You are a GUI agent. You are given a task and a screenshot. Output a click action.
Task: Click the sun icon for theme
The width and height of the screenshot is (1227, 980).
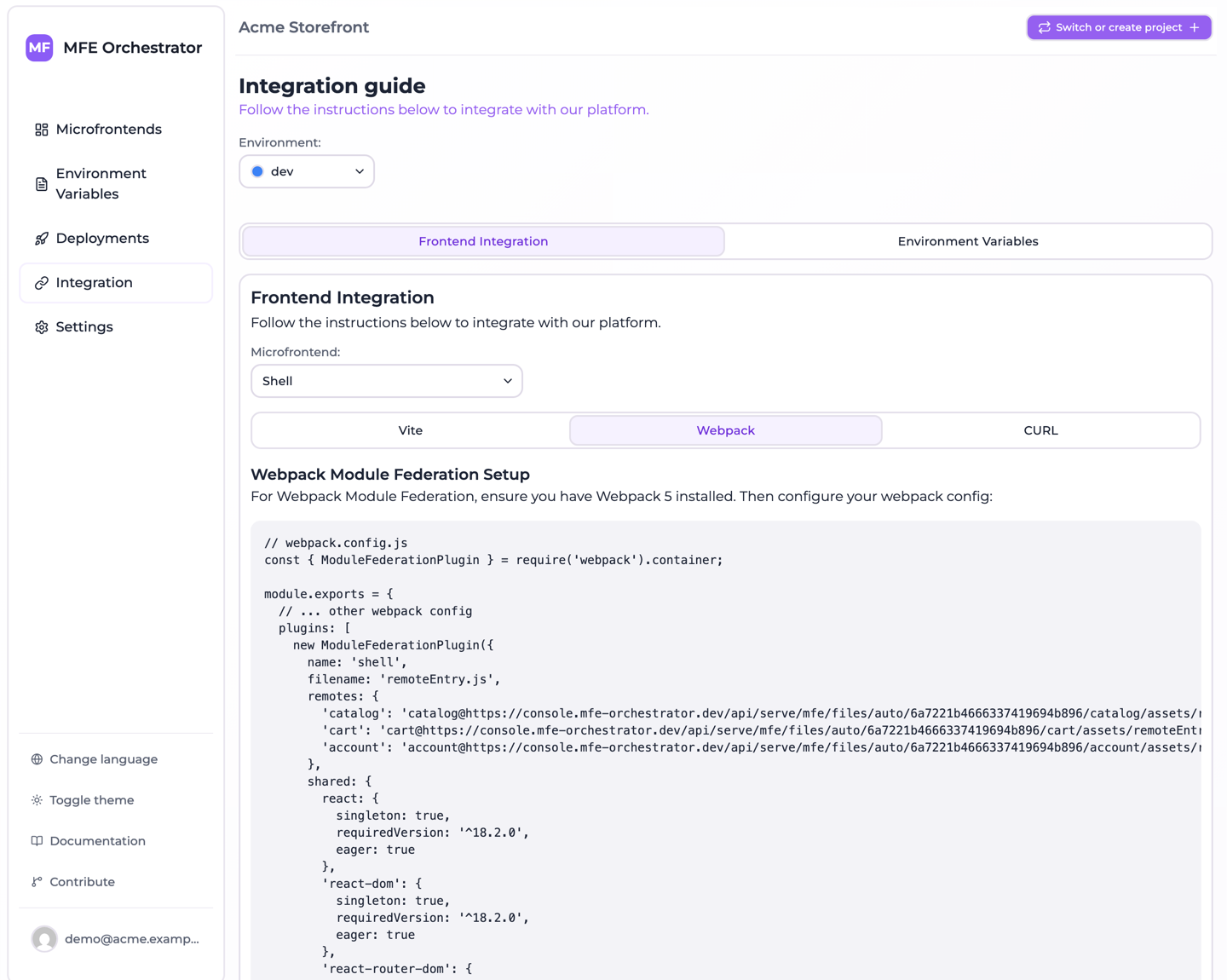[37, 800]
